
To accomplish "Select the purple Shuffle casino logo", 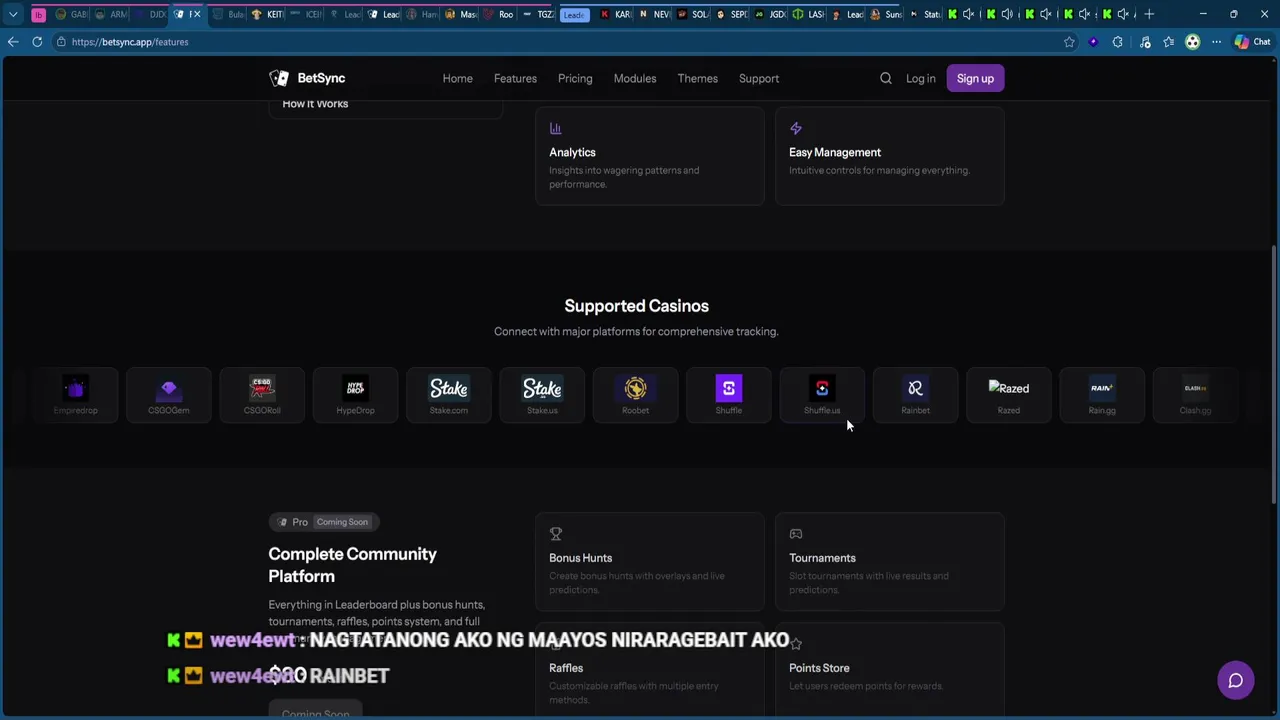I will click(x=729, y=388).
